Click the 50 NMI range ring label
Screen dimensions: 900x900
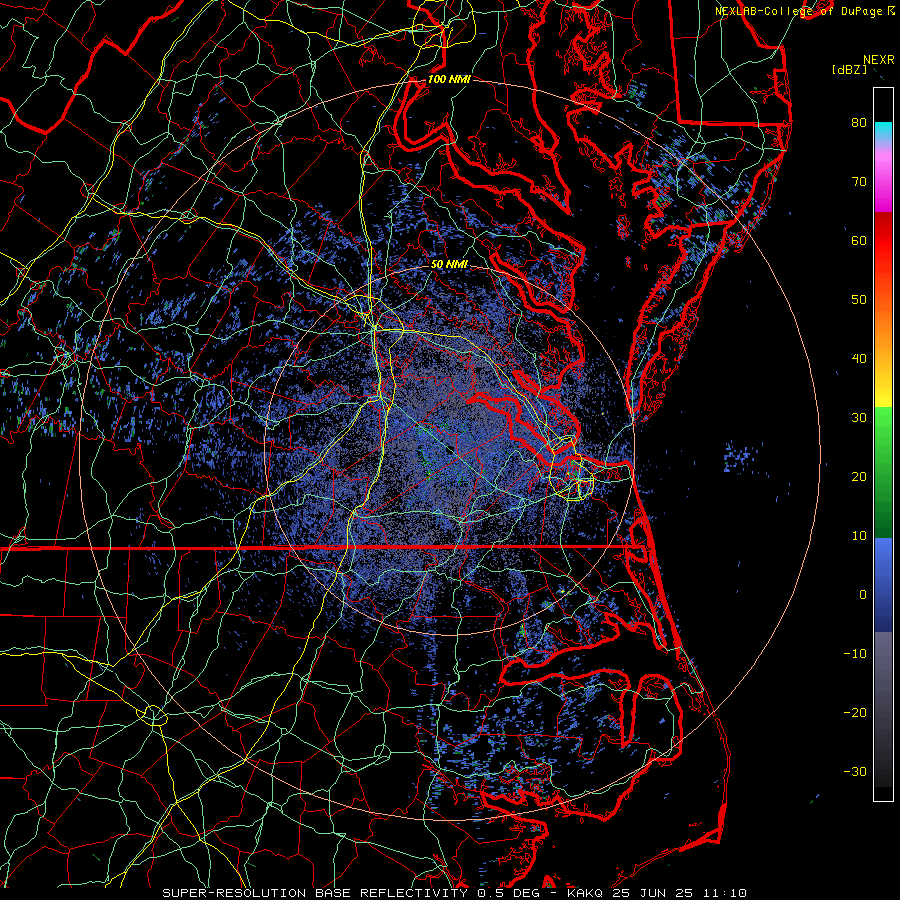click(x=449, y=265)
